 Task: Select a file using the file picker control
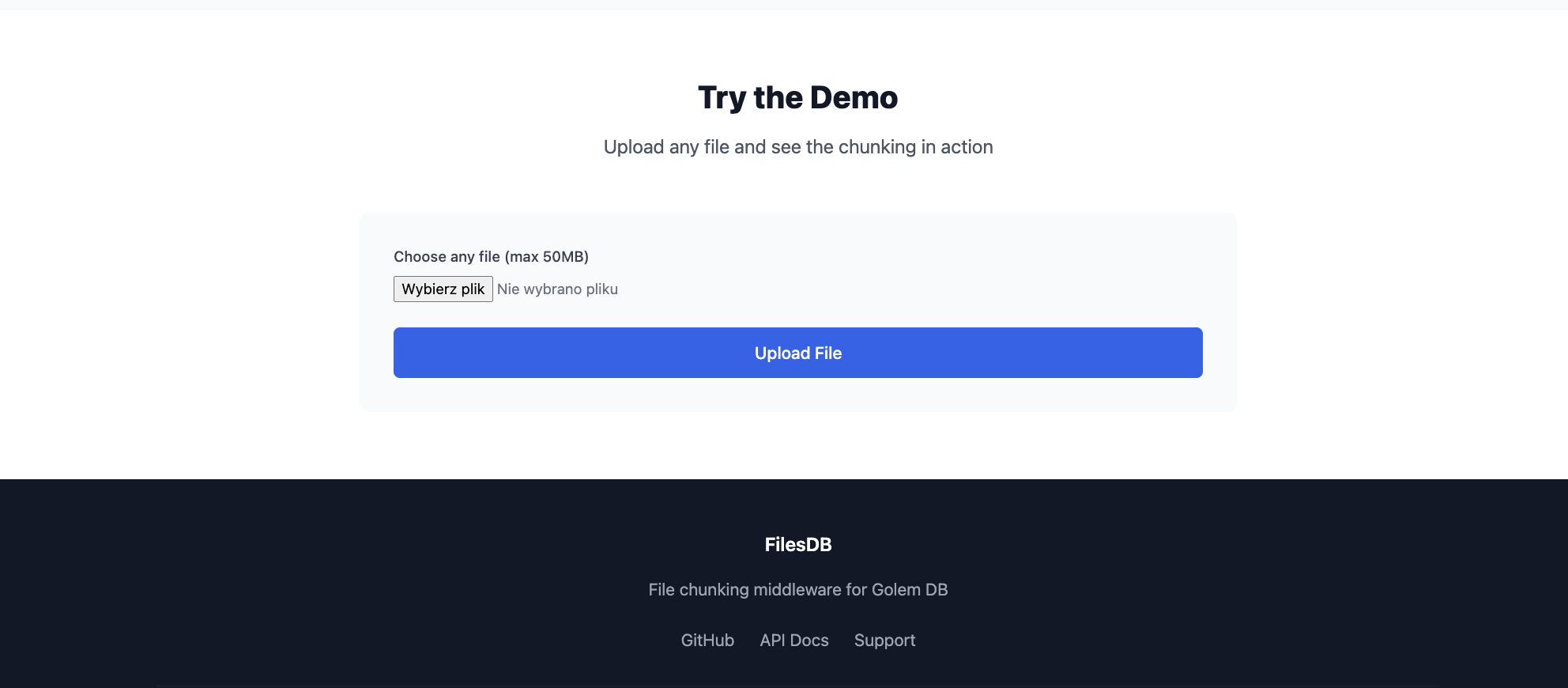[x=443, y=289]
